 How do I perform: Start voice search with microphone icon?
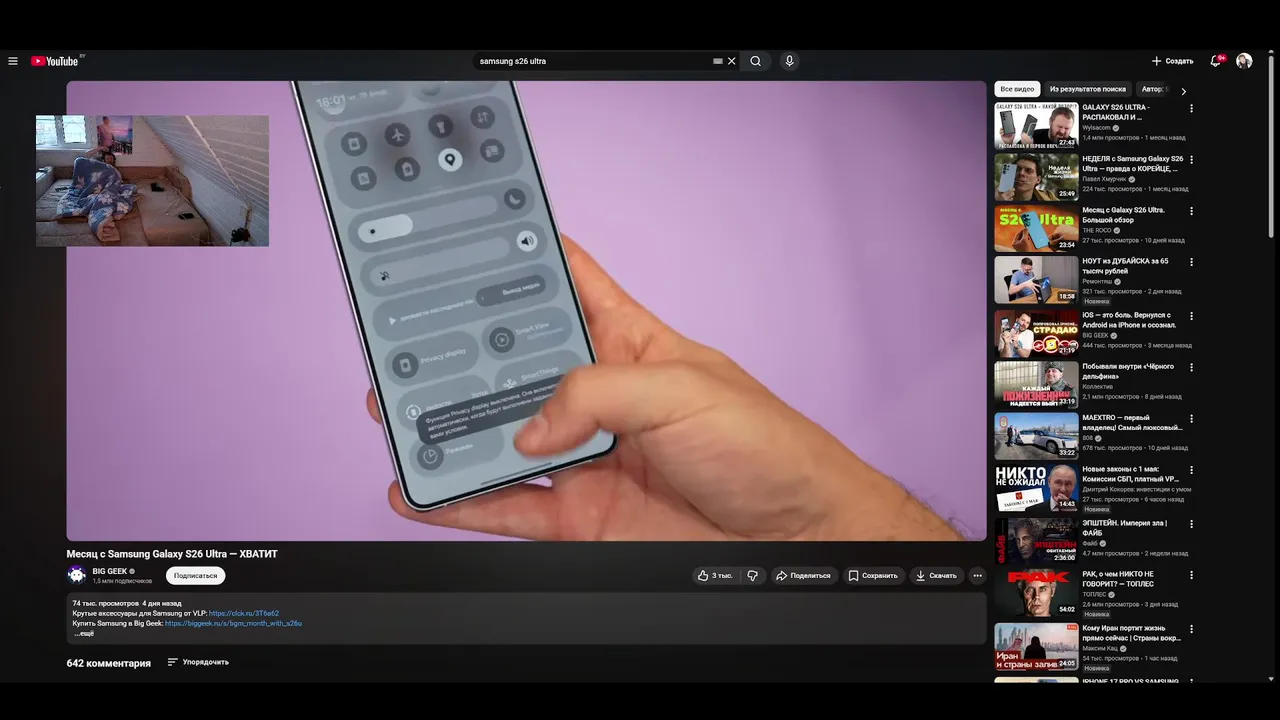click(x=789, y=61)
